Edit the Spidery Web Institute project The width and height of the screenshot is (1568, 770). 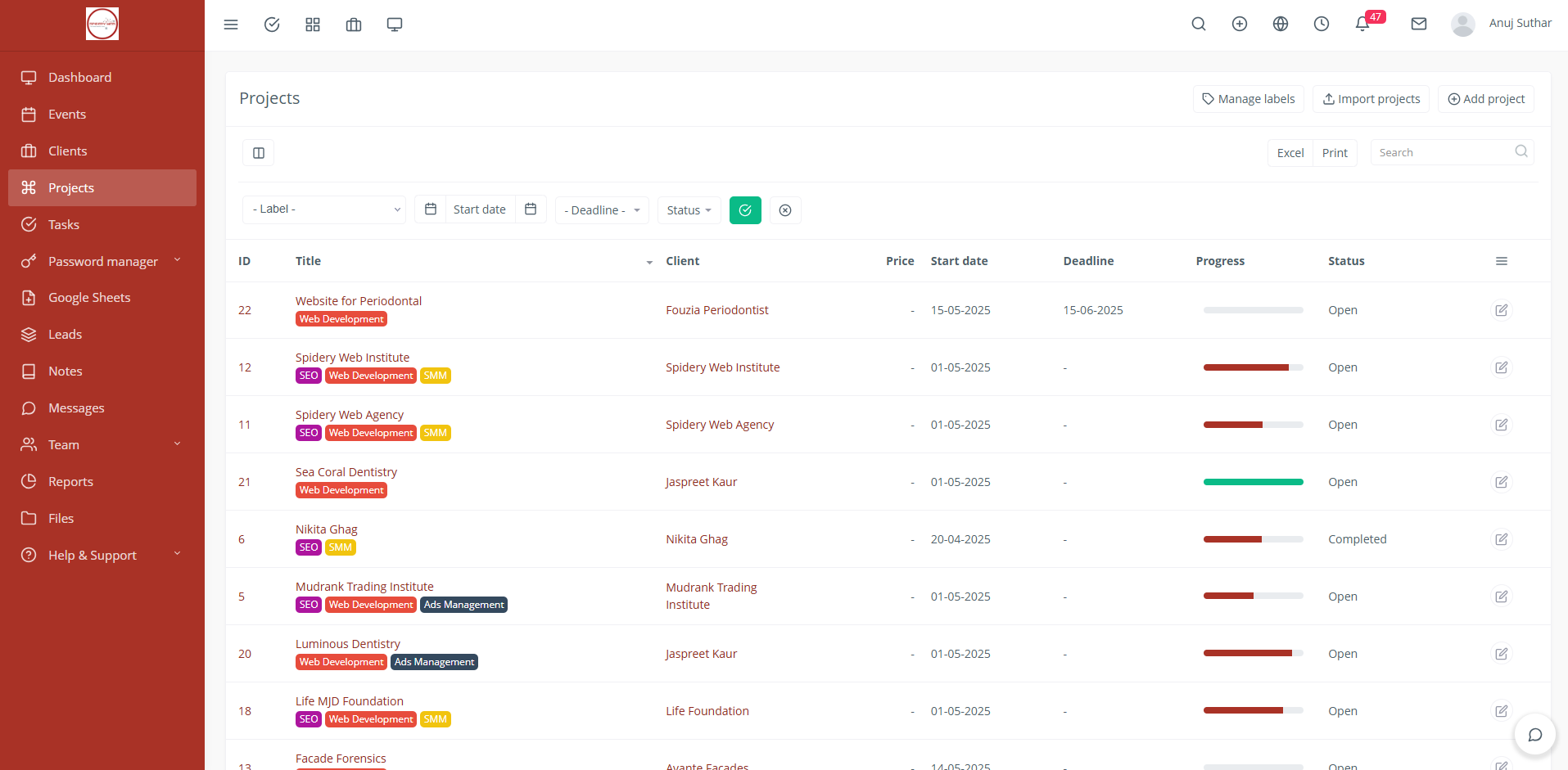point(1502,367)
